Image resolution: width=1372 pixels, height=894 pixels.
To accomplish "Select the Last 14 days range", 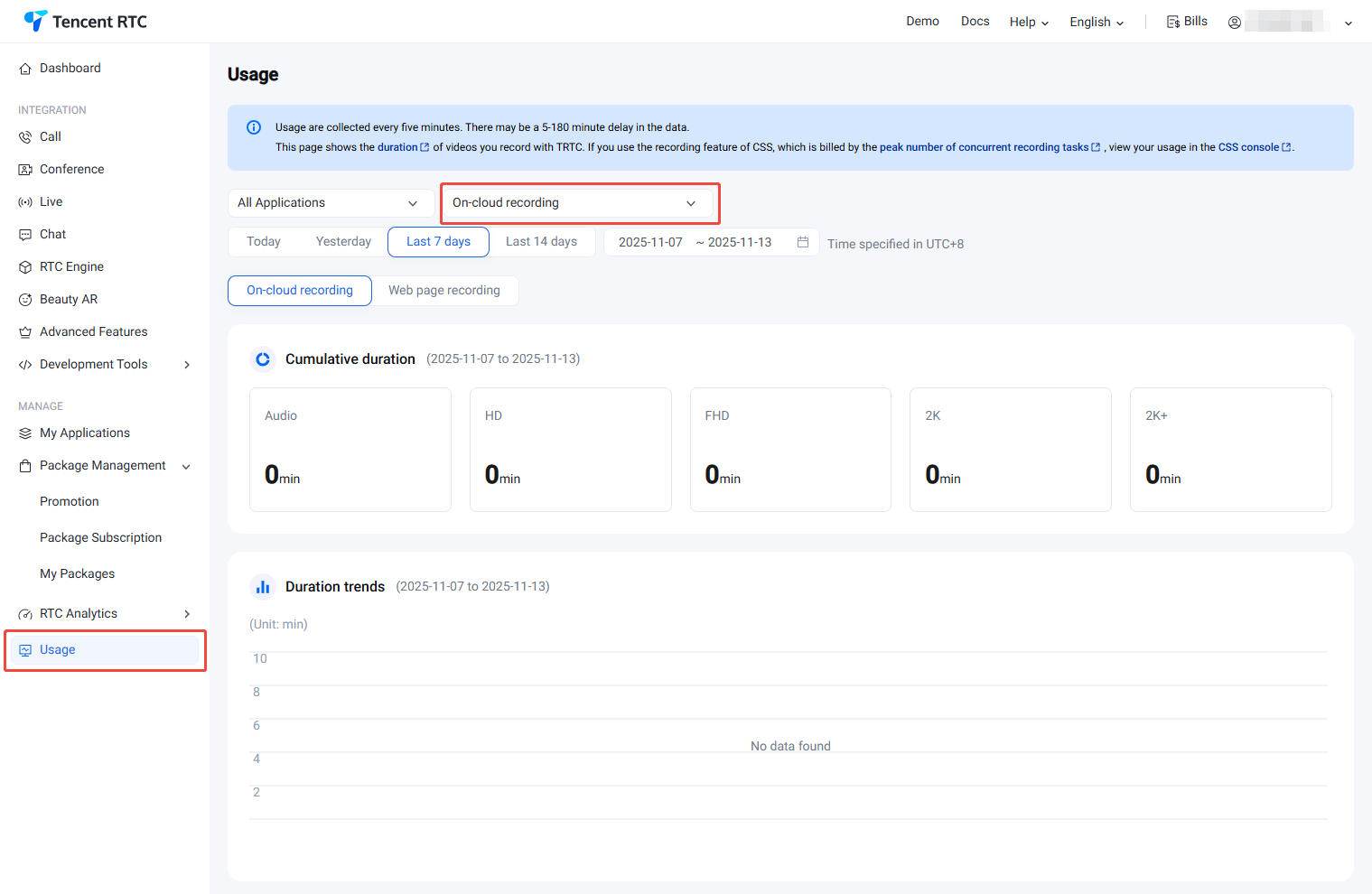I will [x=541, y=242].
